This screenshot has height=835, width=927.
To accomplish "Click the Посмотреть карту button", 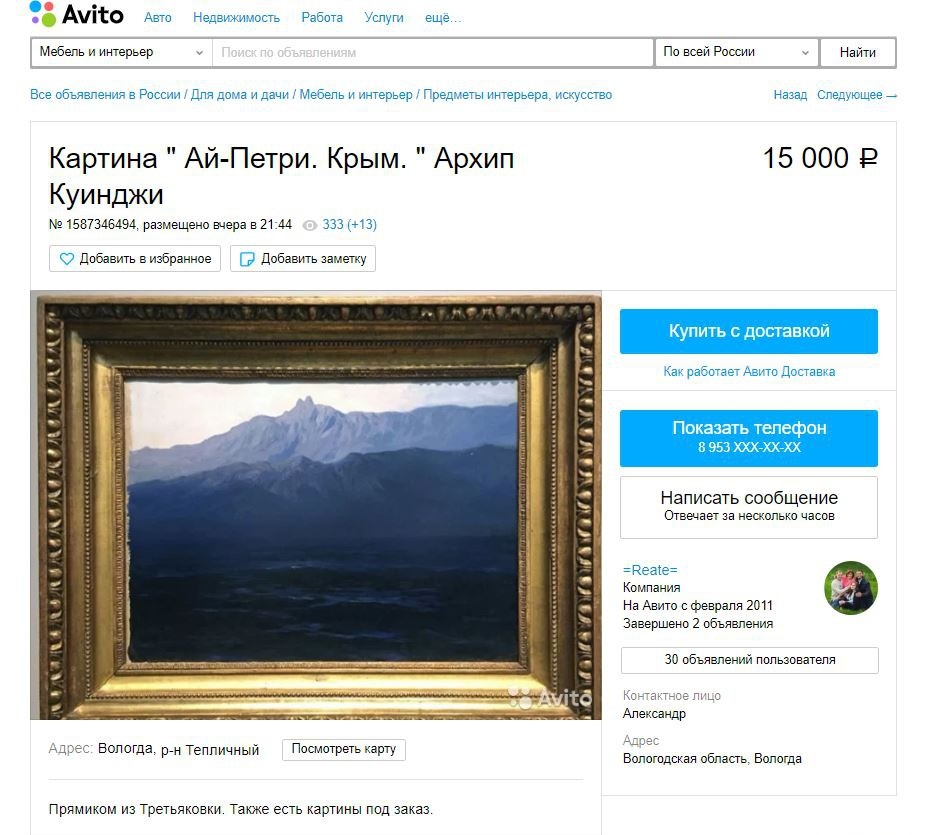I will pos(343,749).
